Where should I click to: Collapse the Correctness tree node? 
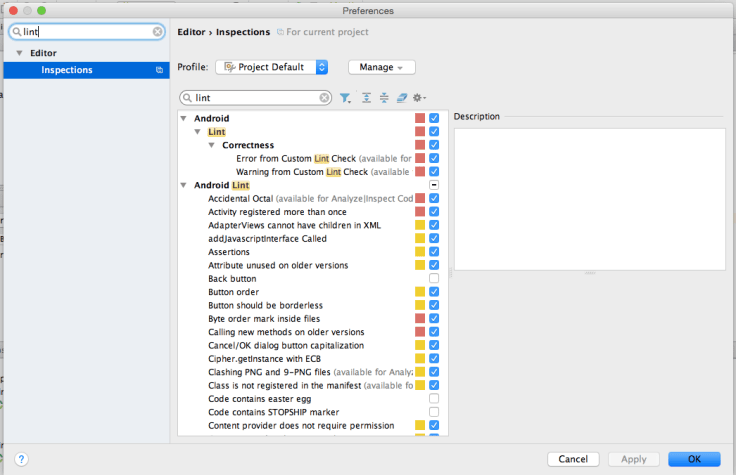point(212,145)
